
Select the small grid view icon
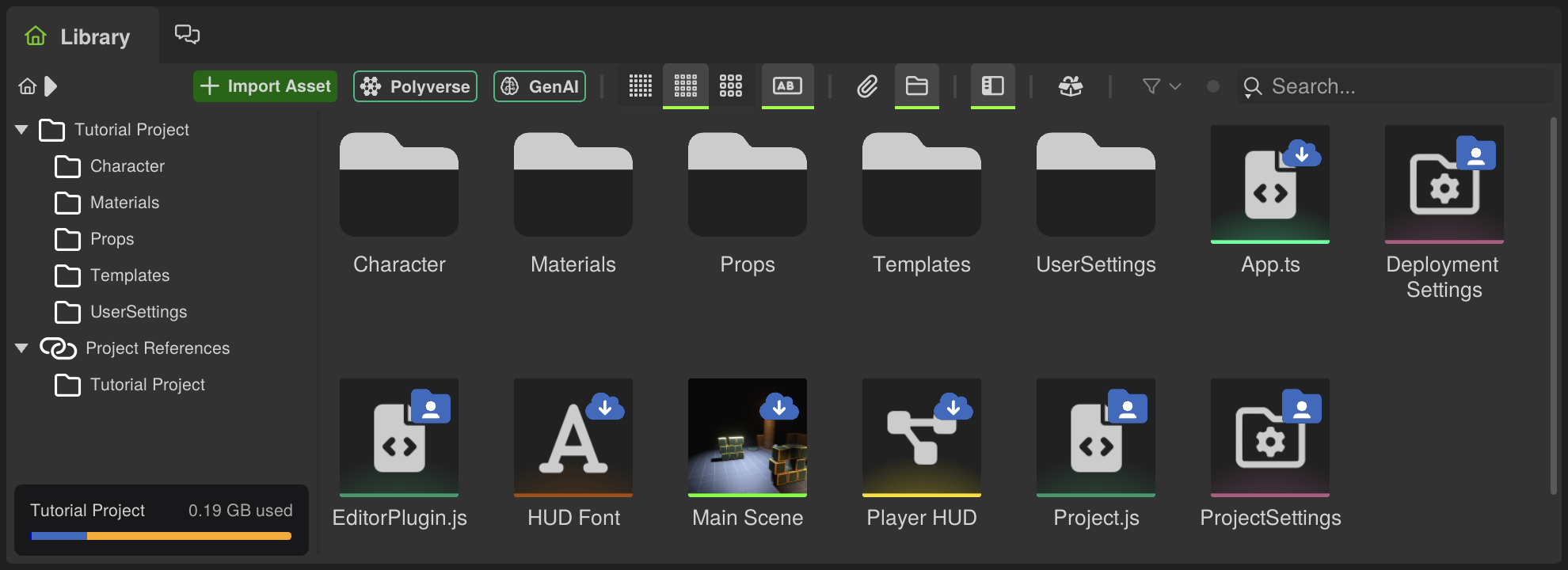(640, 86)
